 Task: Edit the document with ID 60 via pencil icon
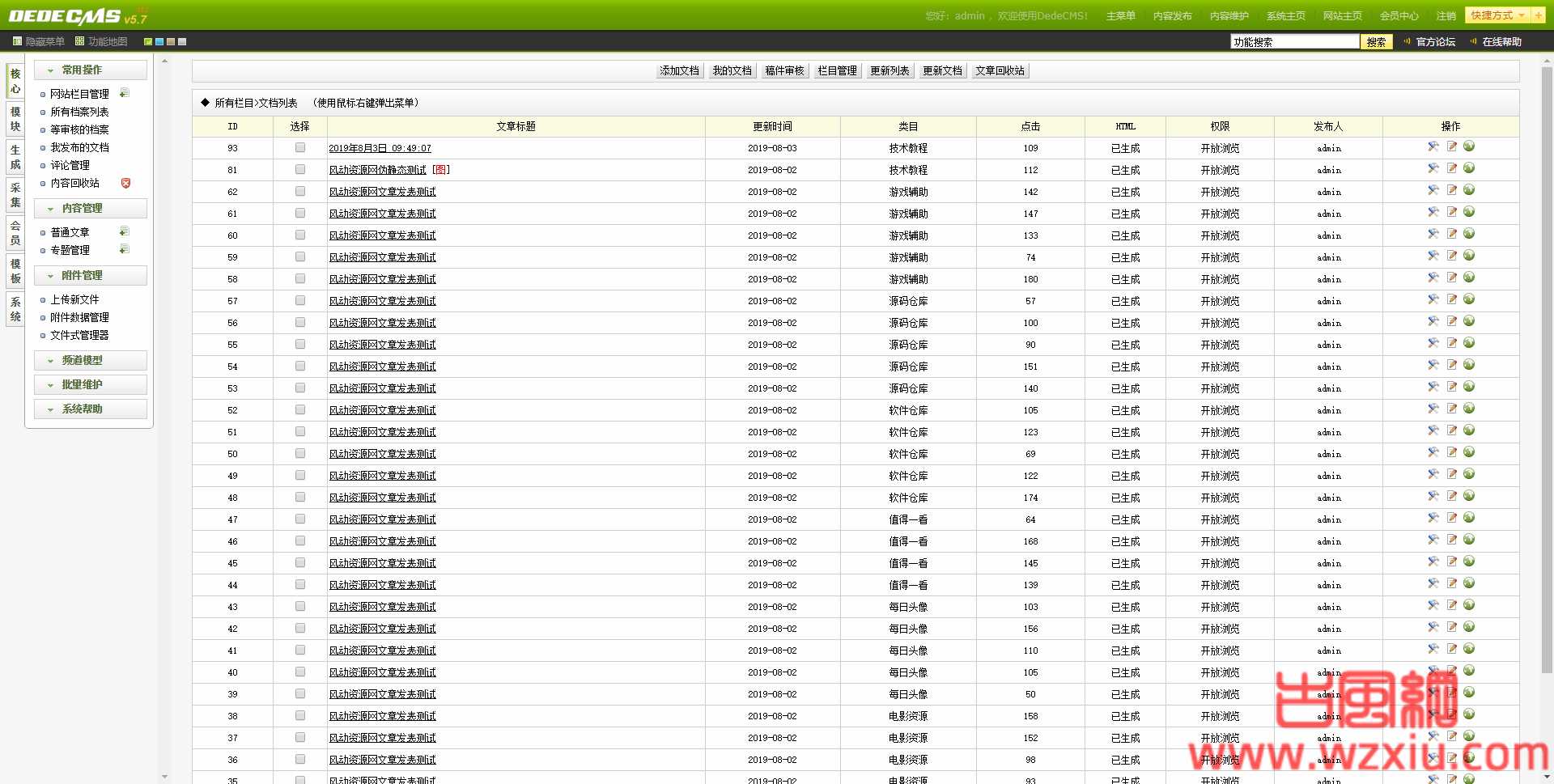pyautogui.click(x=1452, y=234)
